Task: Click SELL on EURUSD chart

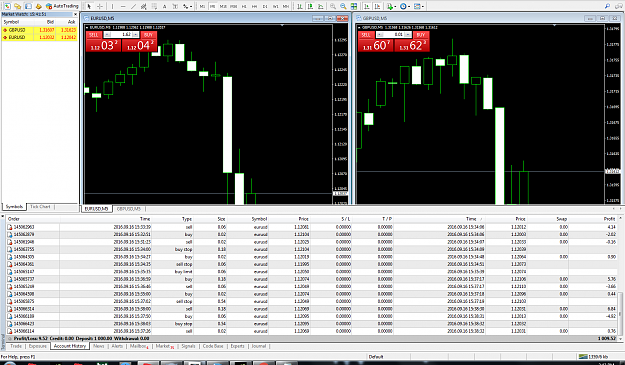Action: tap(94, 35)
